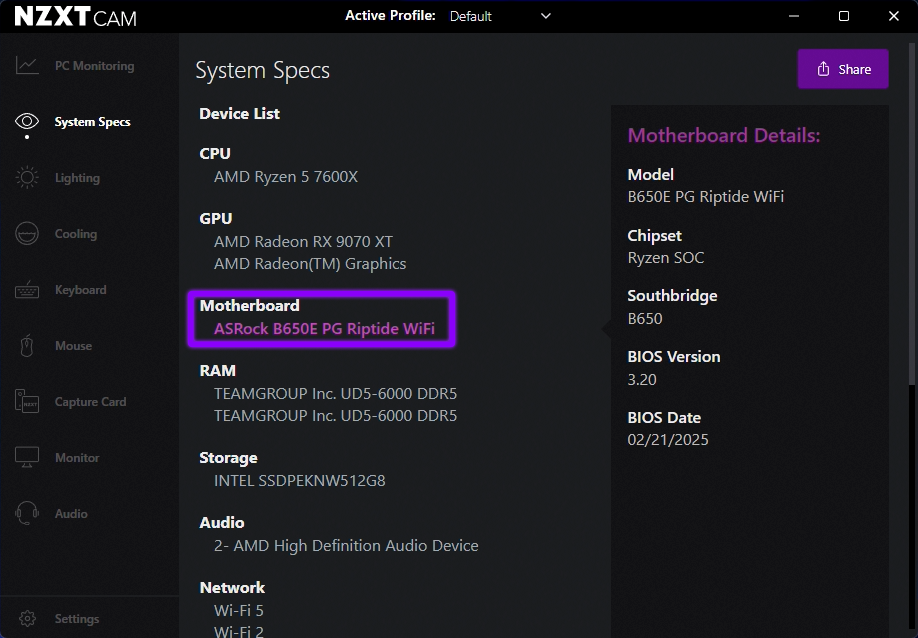Select the AMD Radeon RX 9070 XT GPU

point(302,241)
